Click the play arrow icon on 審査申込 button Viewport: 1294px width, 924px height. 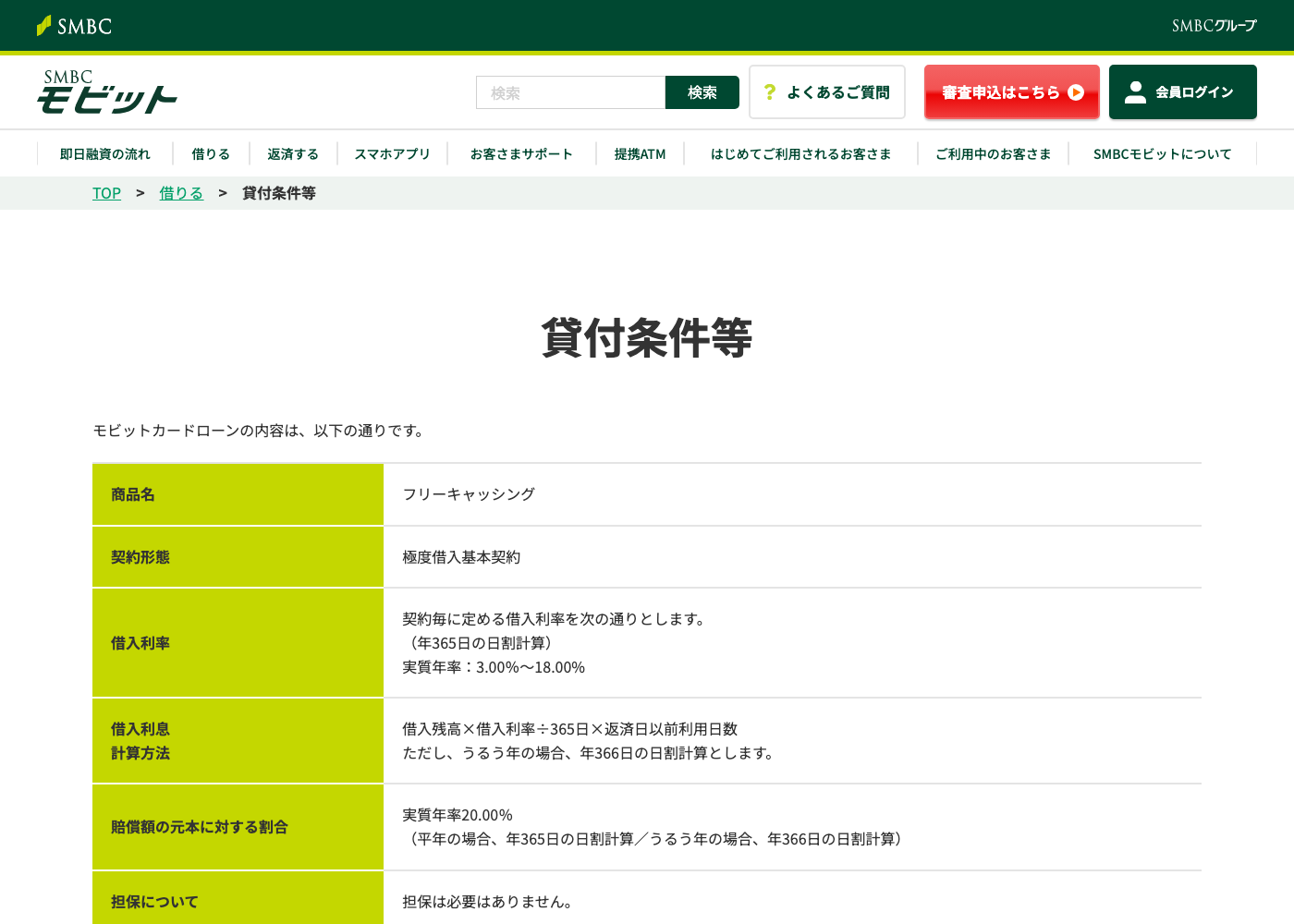(x=1076, y=92)
